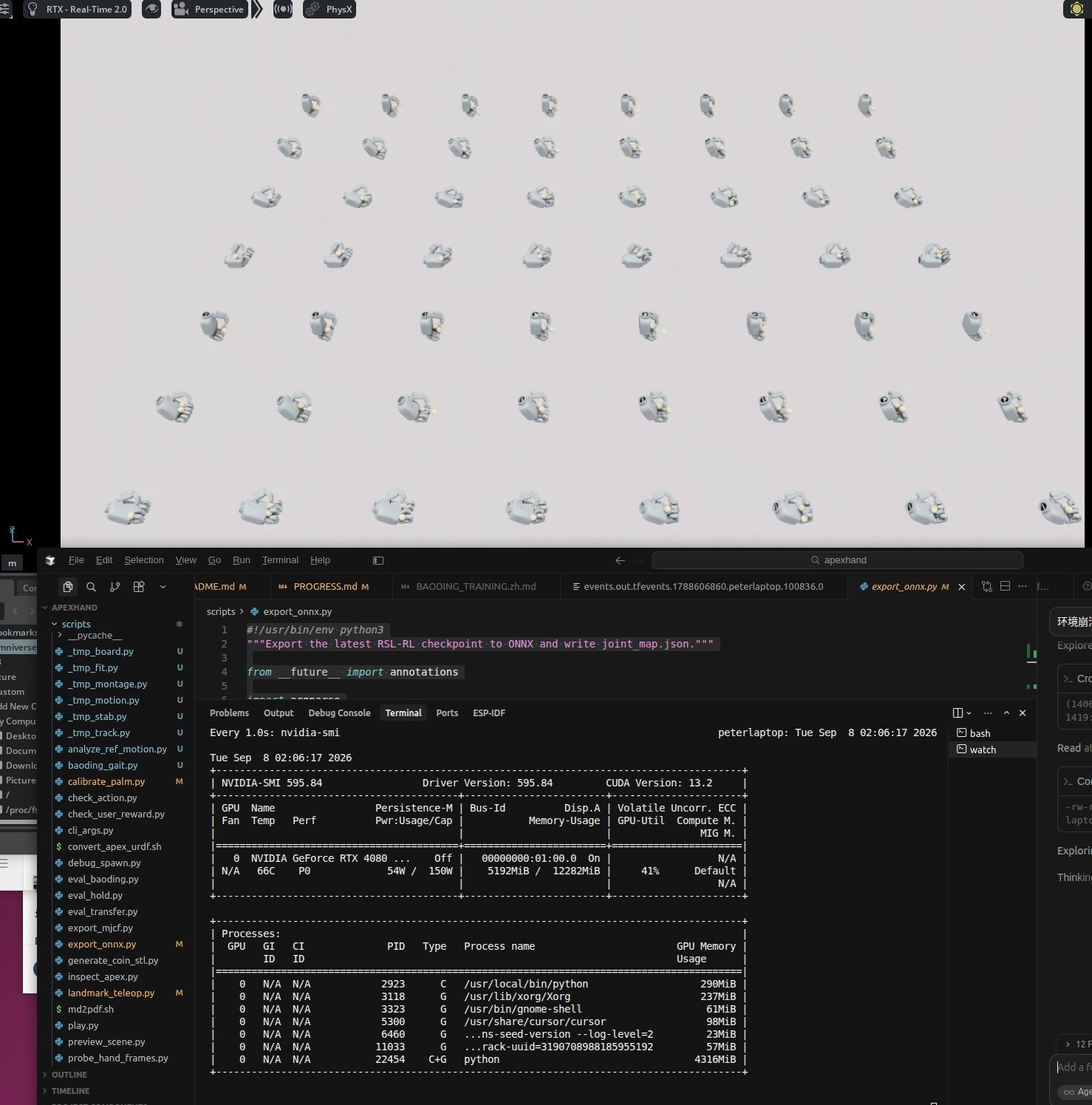The image size is (1092, 1105).
Task: Open calibrate_palm.py in the explorer
Action: 106,781
